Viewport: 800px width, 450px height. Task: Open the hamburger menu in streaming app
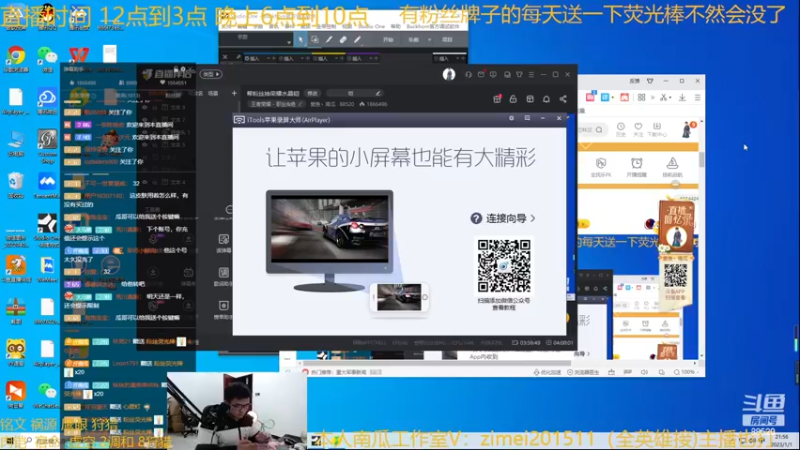point(531,74)
